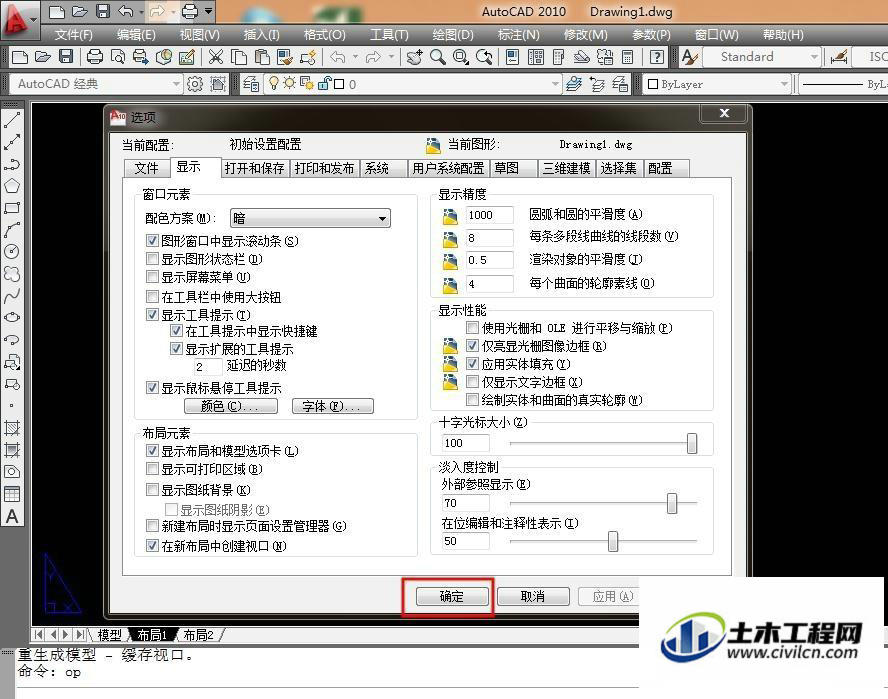
Task: Open the AutoCAD 经典 workspace dropdown
Action: click(96, 84)
